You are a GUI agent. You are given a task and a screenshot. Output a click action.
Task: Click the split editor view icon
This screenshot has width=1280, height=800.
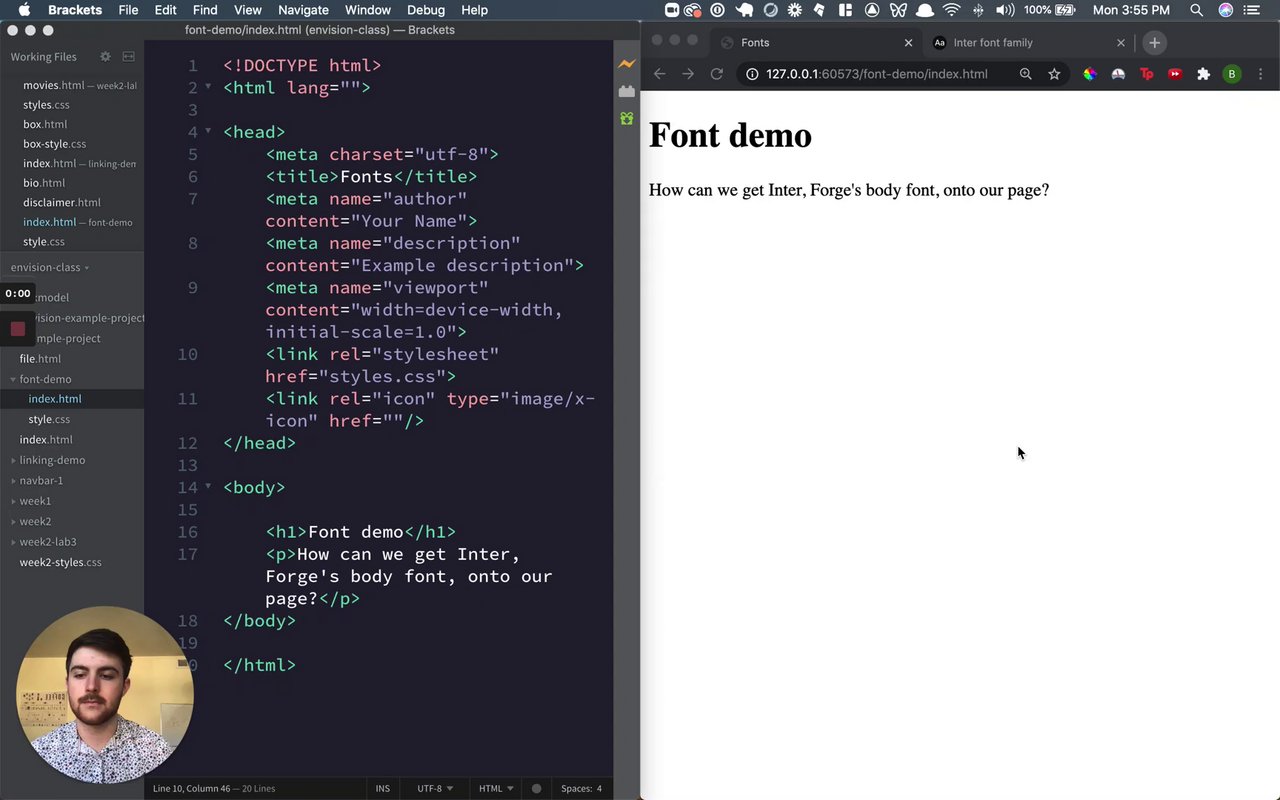coord(128,57)
